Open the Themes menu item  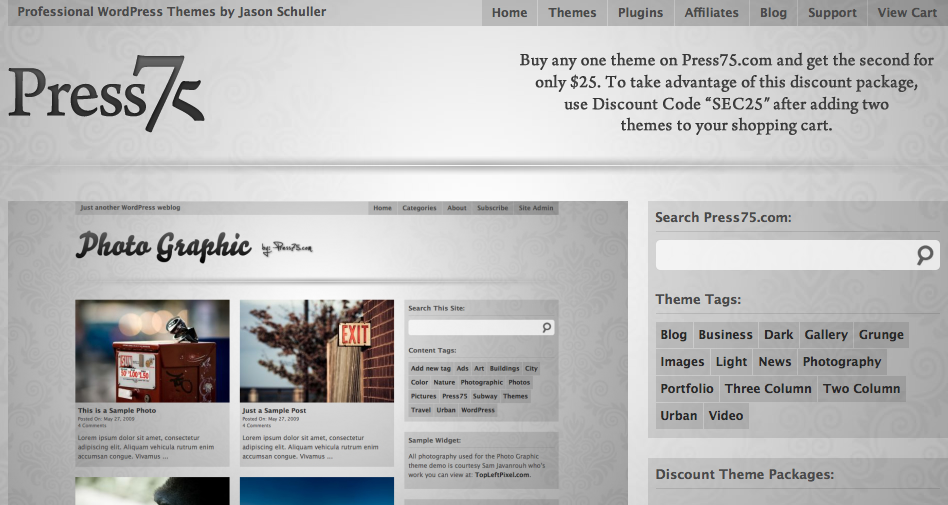point(572,13)
